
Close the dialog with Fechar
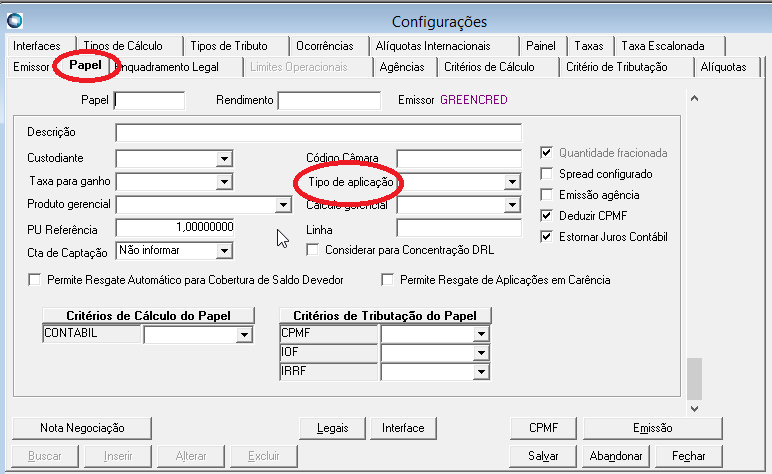(x=689, y=456)
